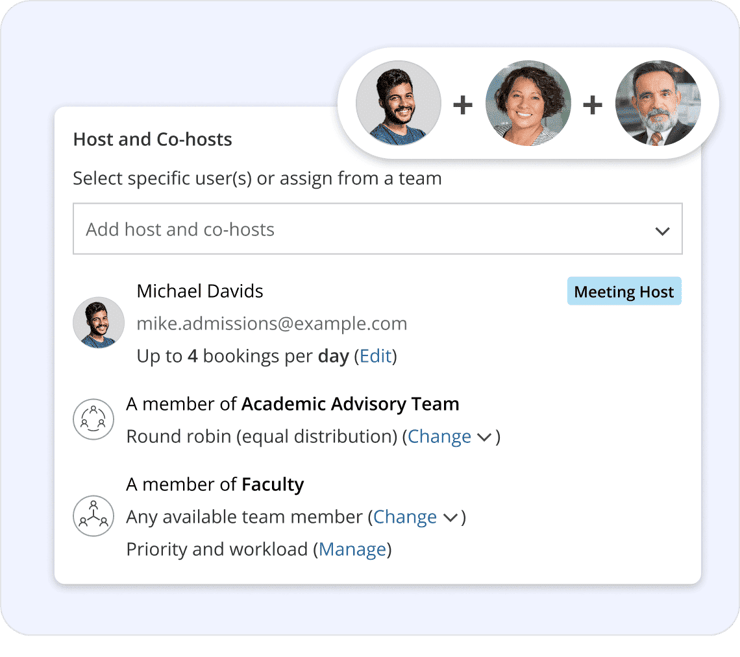
Task: Expand chevron next to Round robin Change
Action: point(484,437)
